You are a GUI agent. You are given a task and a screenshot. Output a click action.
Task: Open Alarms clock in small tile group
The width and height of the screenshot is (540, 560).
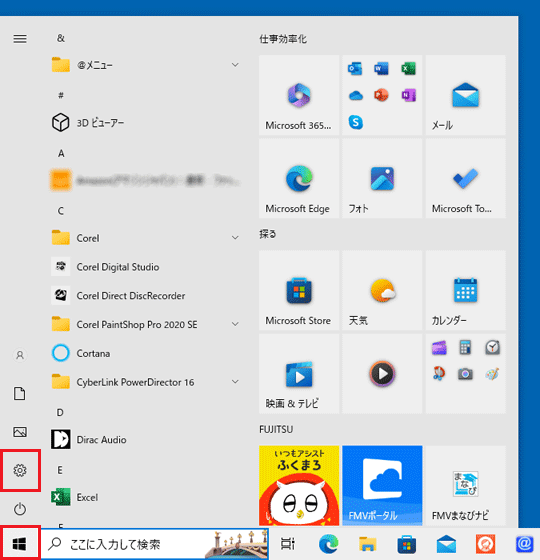point(492,348)
